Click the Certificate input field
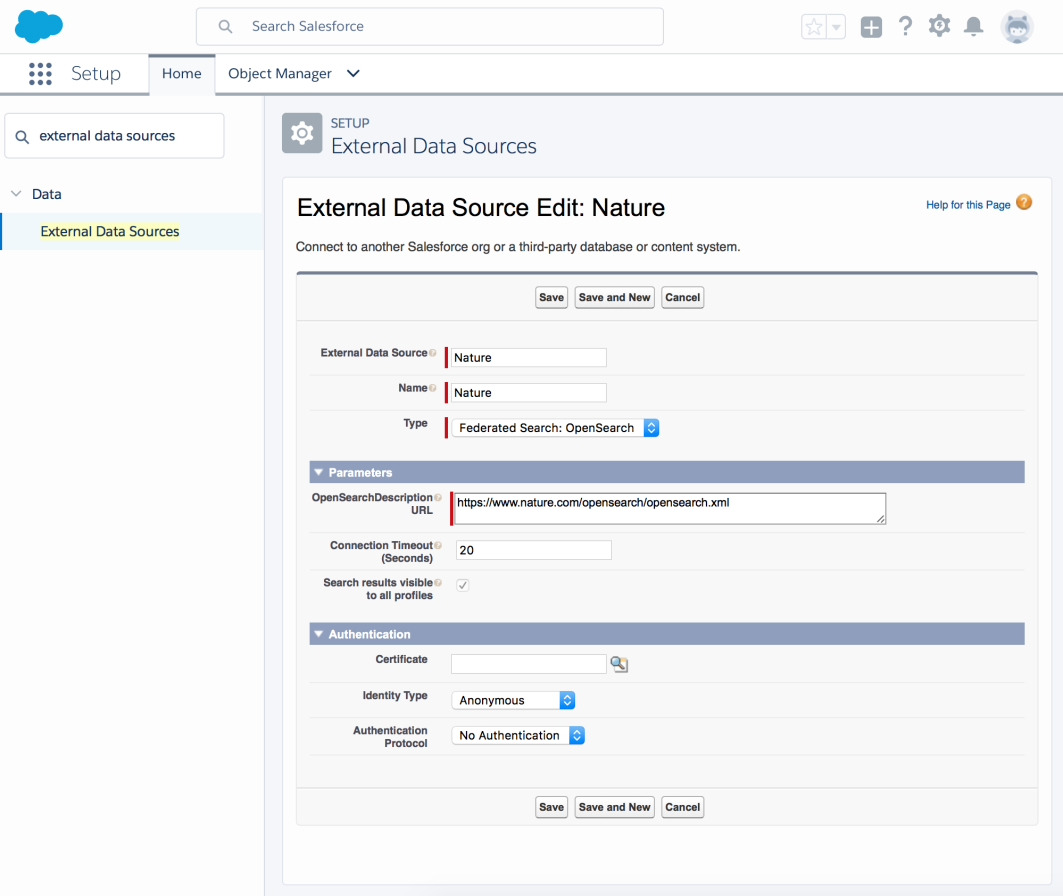The width and height of the screenshot is (1063, 896). 529,664
